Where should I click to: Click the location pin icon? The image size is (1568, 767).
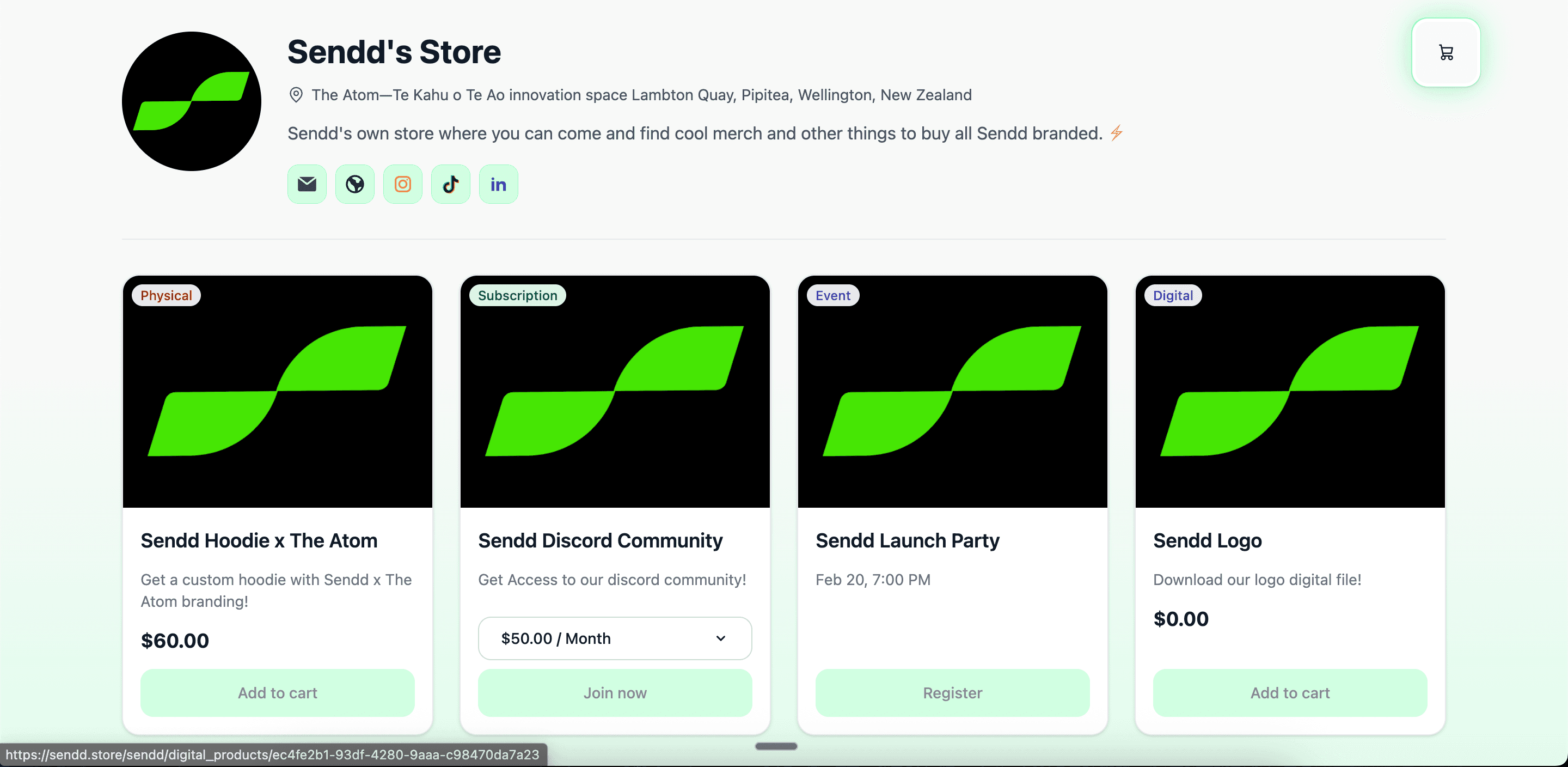(296, 95)
